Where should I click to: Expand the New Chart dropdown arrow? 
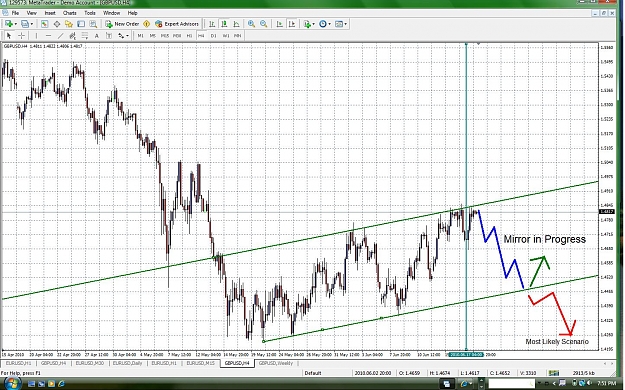[x=16, y=24]
